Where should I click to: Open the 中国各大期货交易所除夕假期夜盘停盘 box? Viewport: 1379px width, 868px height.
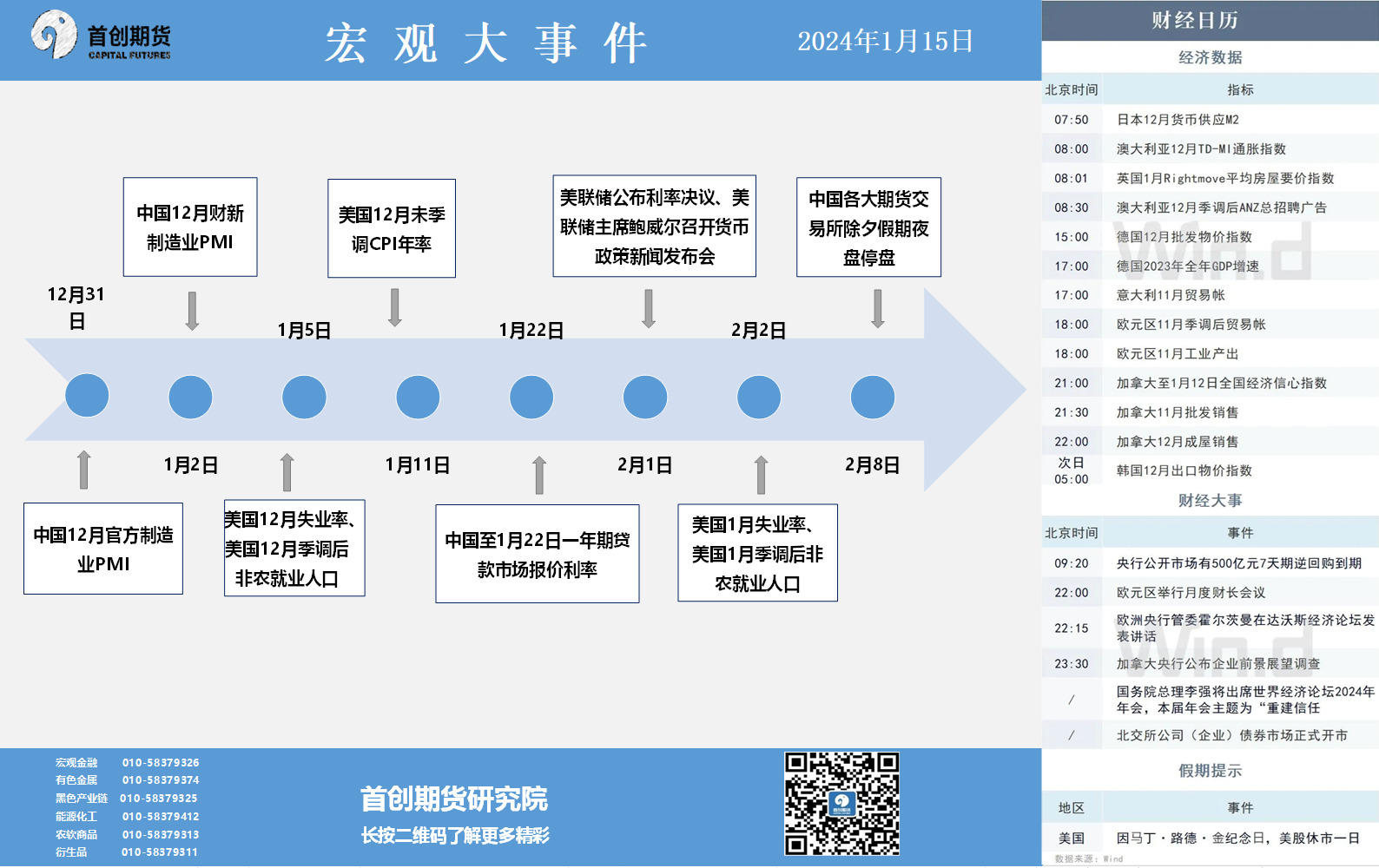868,227
